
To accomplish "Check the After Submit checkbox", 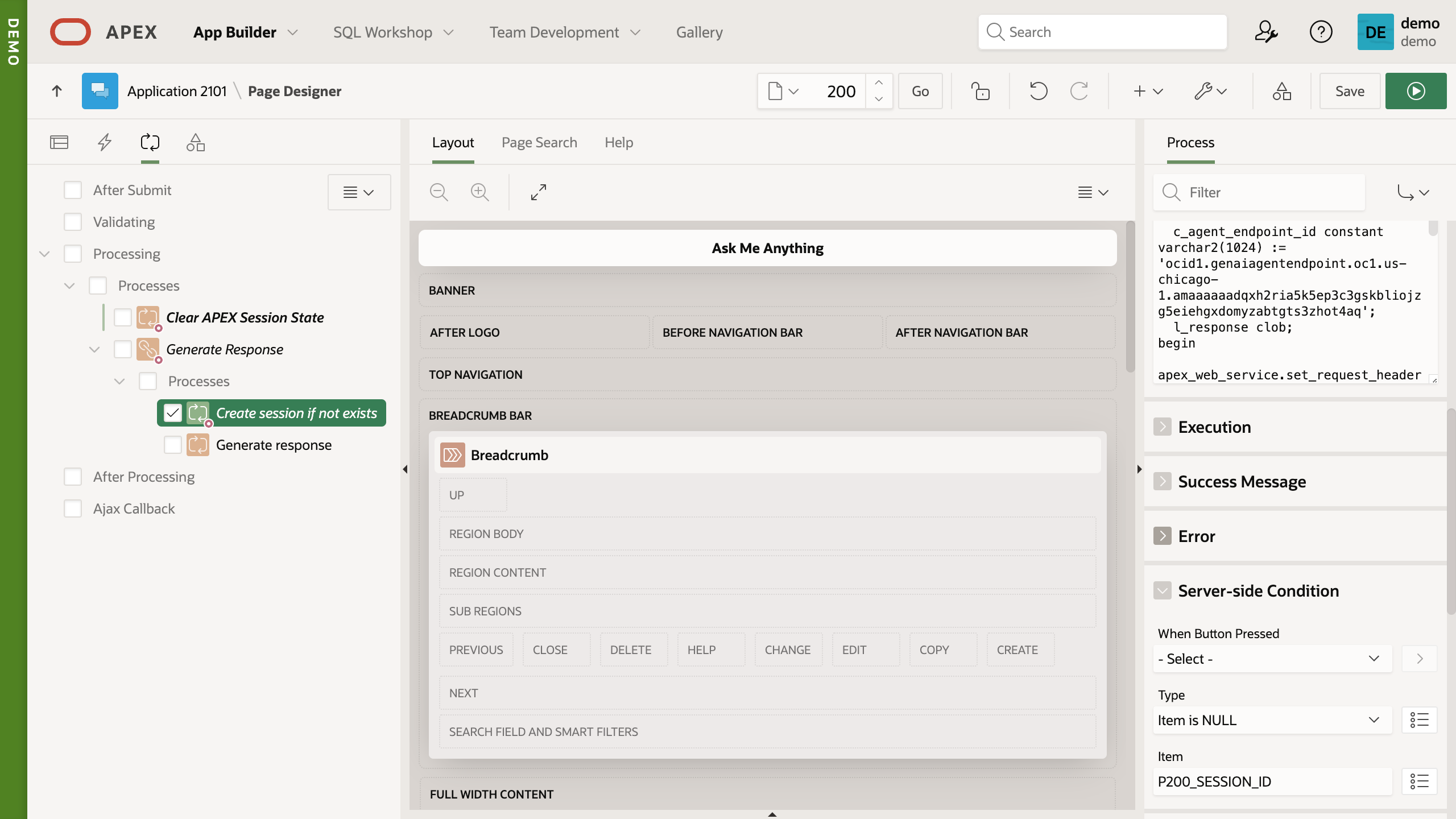I will pos(73,190).
